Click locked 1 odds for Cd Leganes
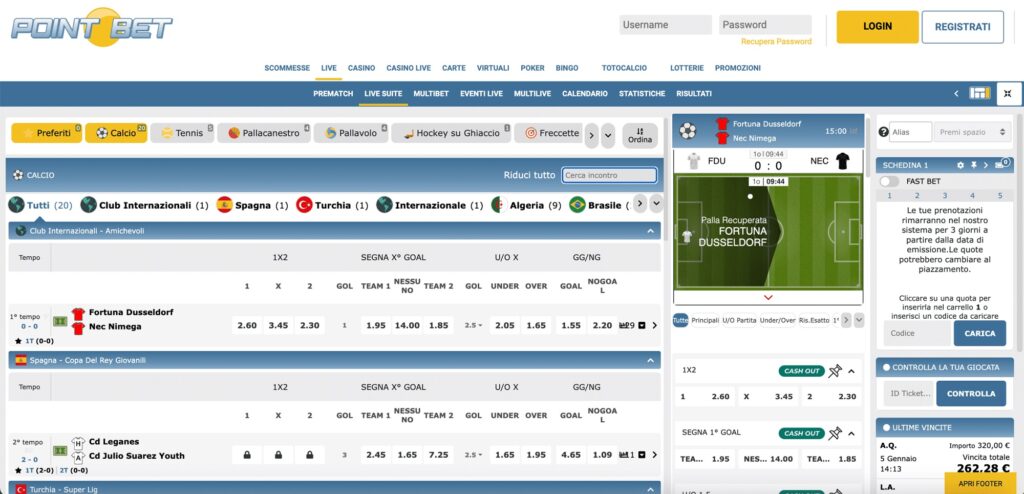1024x494 pixels. (247, 455)
